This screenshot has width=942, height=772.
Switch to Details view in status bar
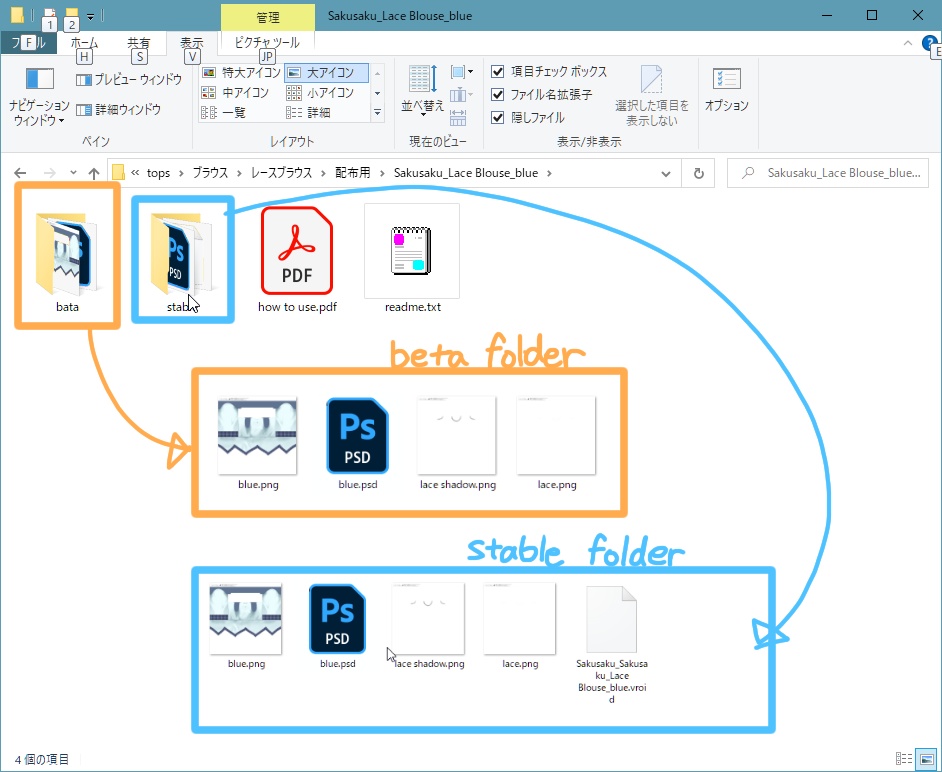904,759
